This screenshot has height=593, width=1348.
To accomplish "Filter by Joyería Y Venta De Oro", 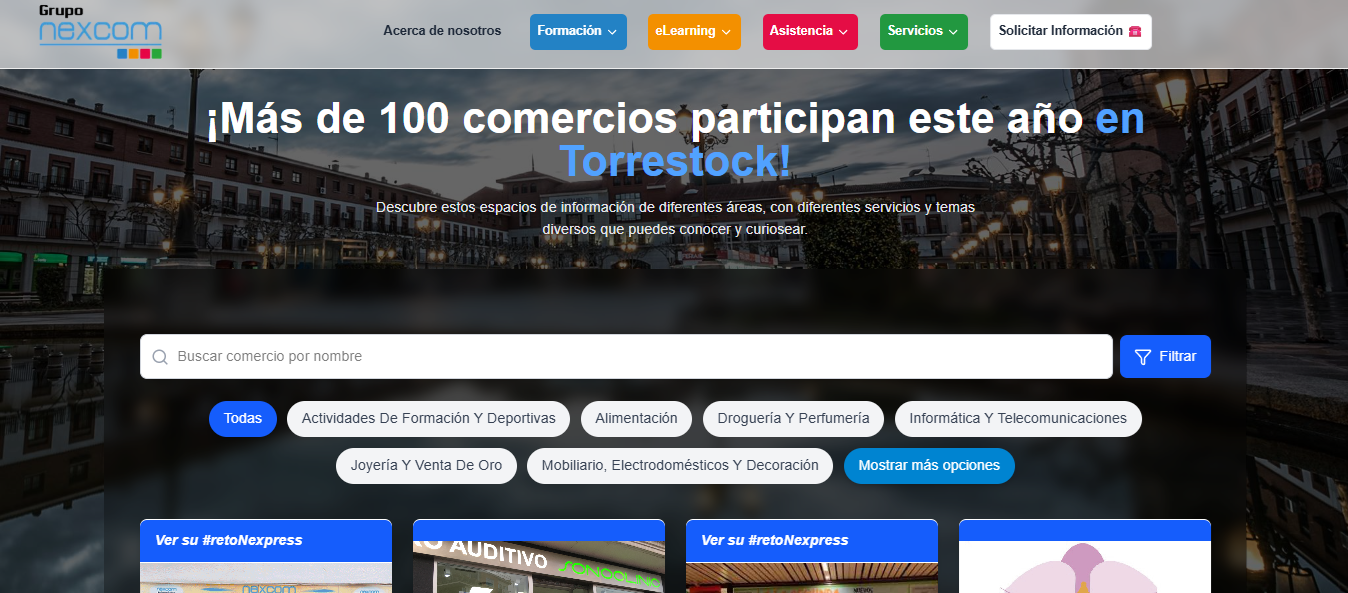I will [426, 465].
